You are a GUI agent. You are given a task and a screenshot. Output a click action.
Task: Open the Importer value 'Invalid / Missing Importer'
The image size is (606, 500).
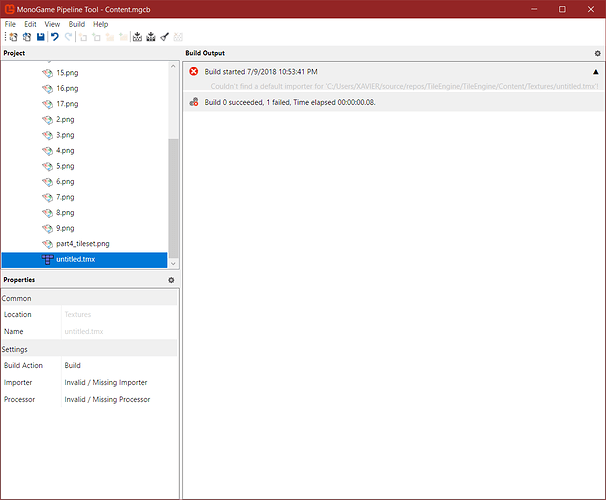click(120, 383)
